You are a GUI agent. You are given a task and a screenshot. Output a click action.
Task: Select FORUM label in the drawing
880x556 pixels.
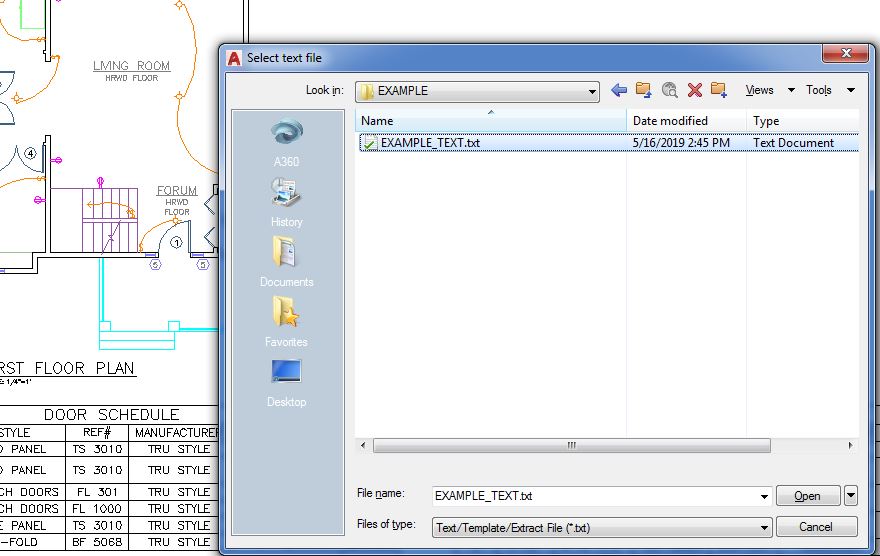coord(177,191)
